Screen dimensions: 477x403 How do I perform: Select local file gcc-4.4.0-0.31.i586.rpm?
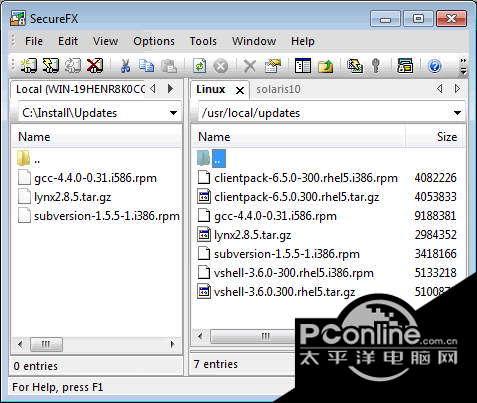[87, 178]
